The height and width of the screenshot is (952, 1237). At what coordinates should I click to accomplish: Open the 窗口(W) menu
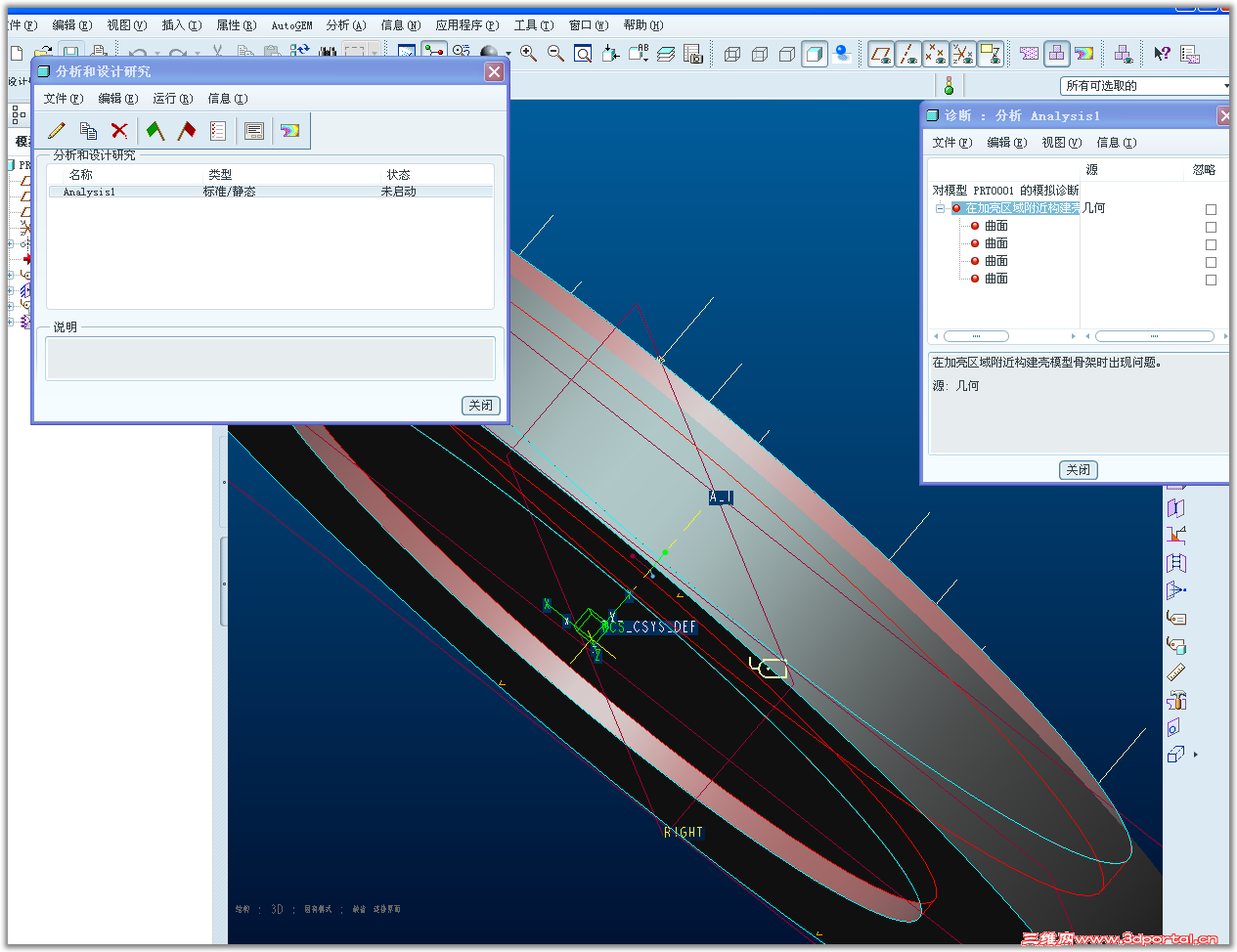589,25
